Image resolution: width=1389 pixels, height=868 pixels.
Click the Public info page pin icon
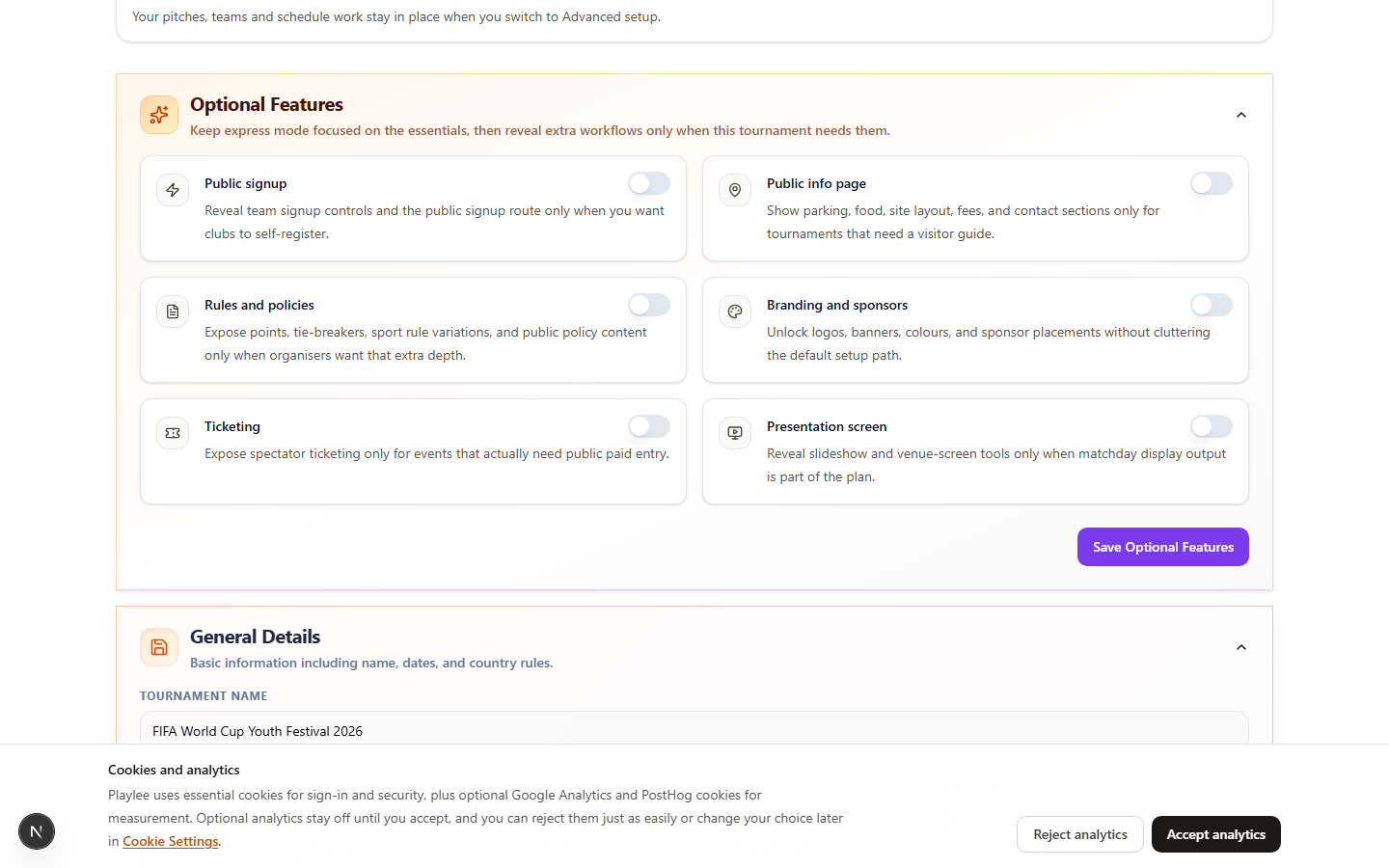[735, 190]
